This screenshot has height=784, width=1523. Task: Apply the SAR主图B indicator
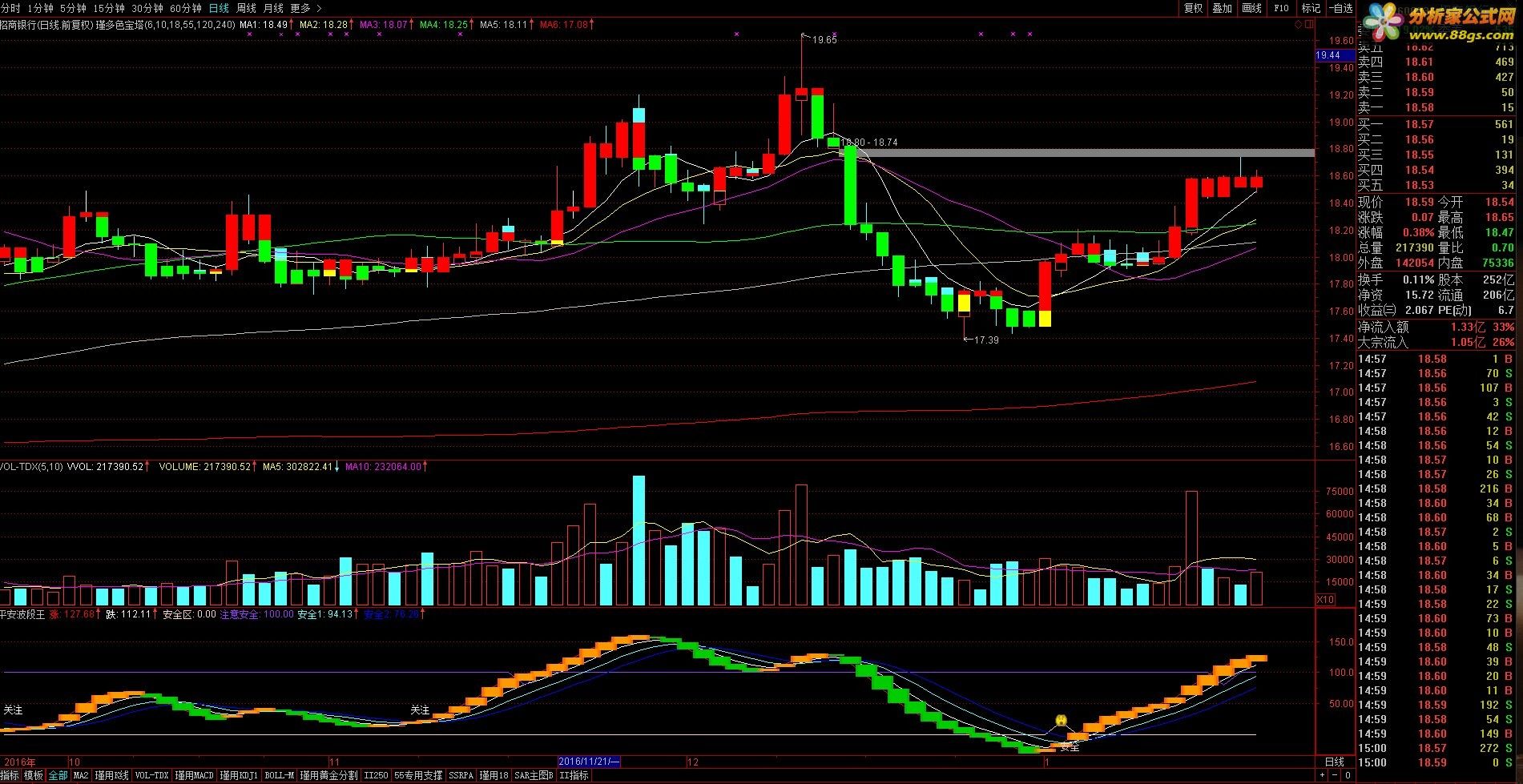pyautogui.click(x=534, y=775)
